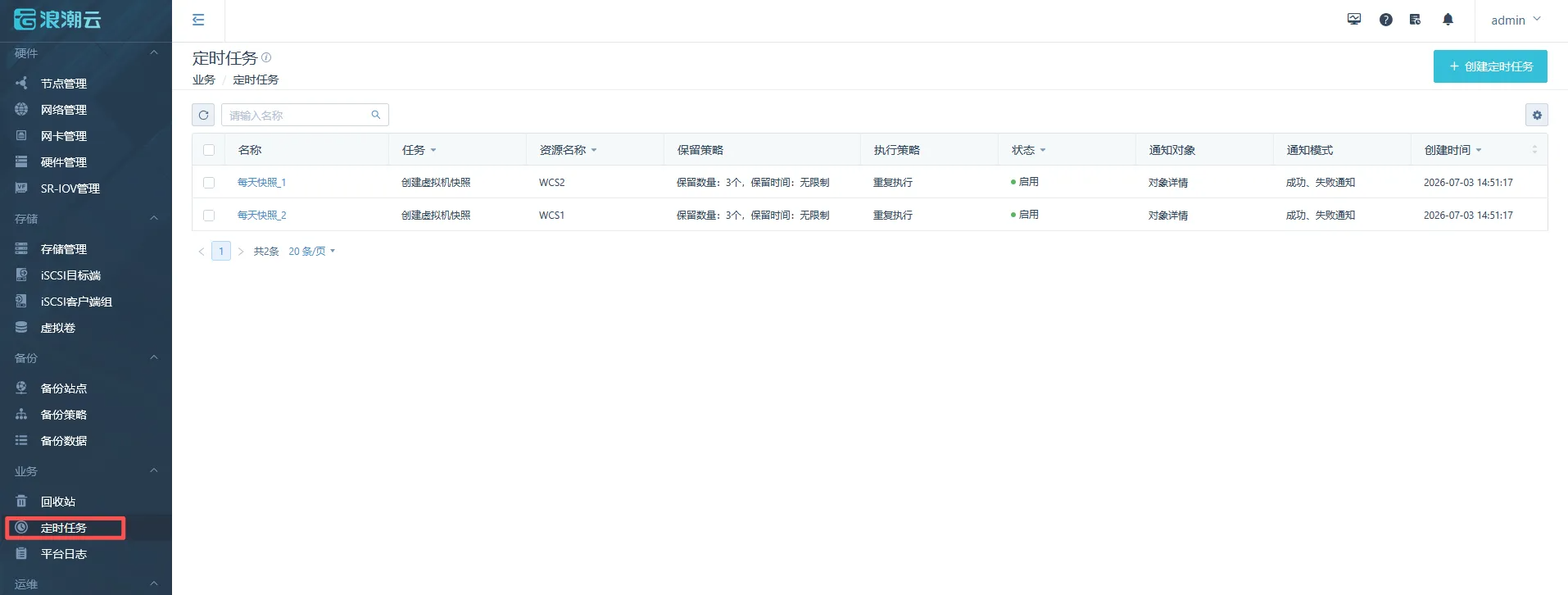Open the 每天快照_2 task link
Screen dimensions: 1568x595
pos(261,216)
